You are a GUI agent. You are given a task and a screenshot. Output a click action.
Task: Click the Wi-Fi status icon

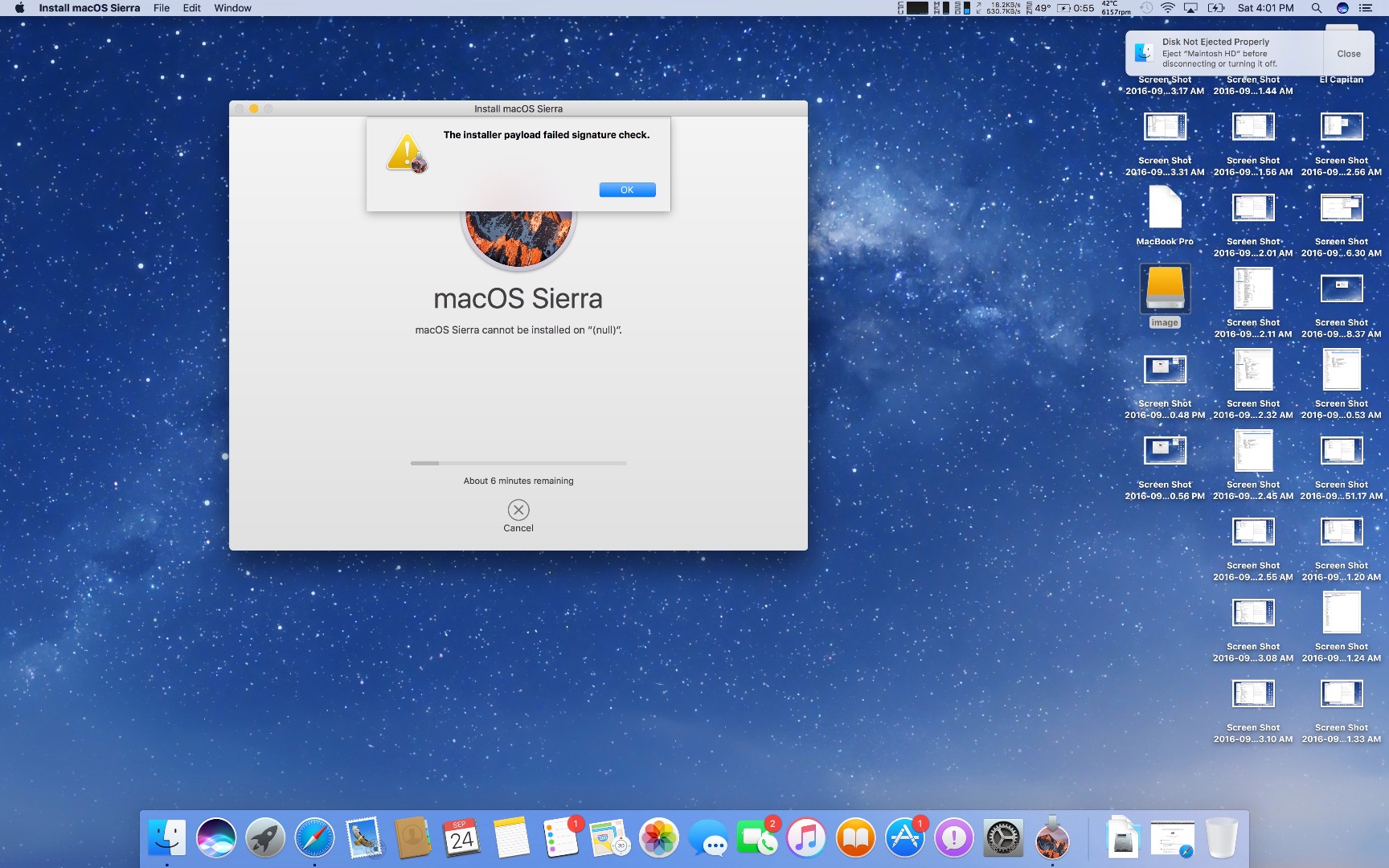point(1168,8)
